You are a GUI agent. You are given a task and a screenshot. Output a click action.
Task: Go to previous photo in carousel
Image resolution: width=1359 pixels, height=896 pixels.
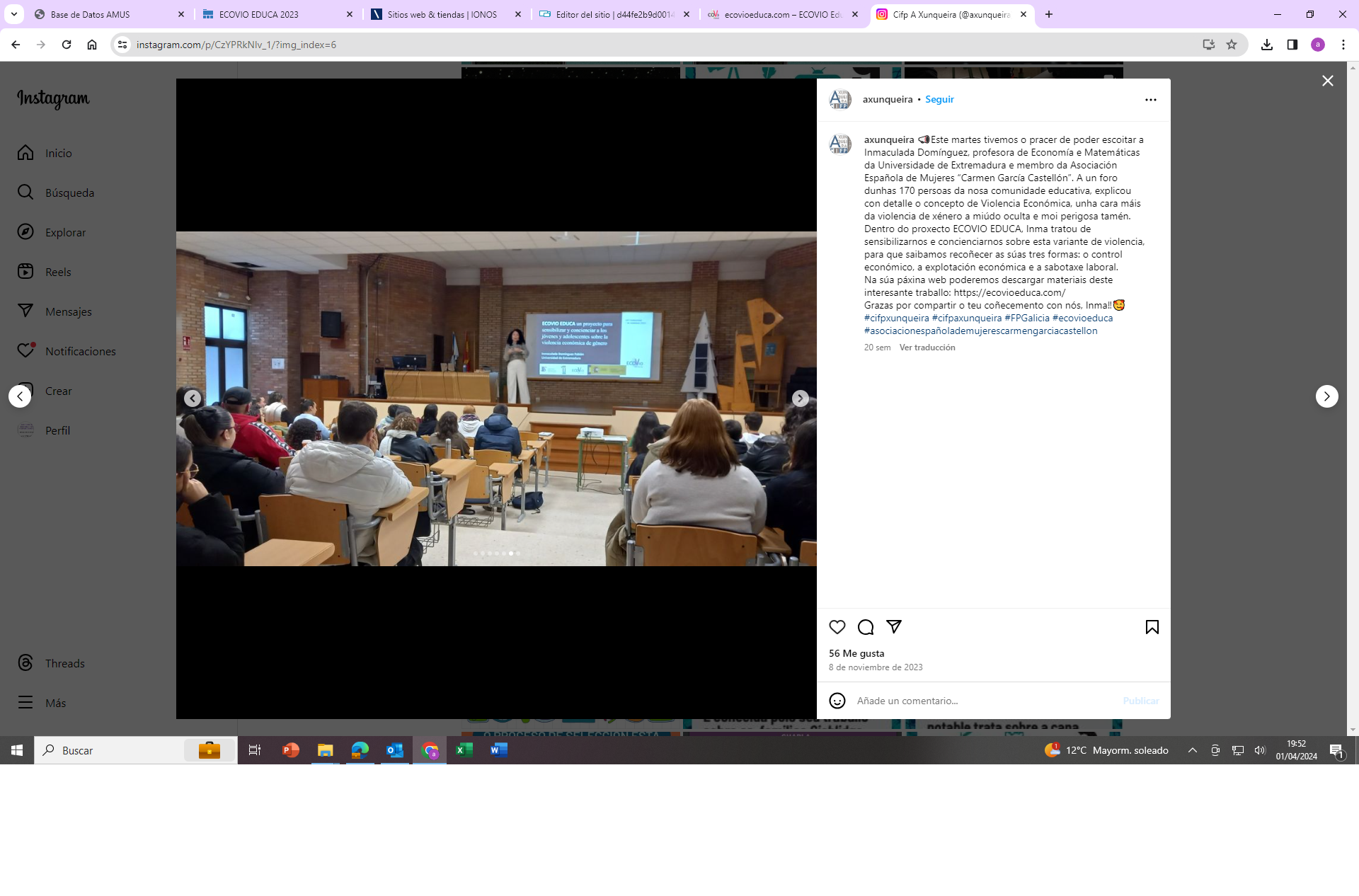pos(193,398)
